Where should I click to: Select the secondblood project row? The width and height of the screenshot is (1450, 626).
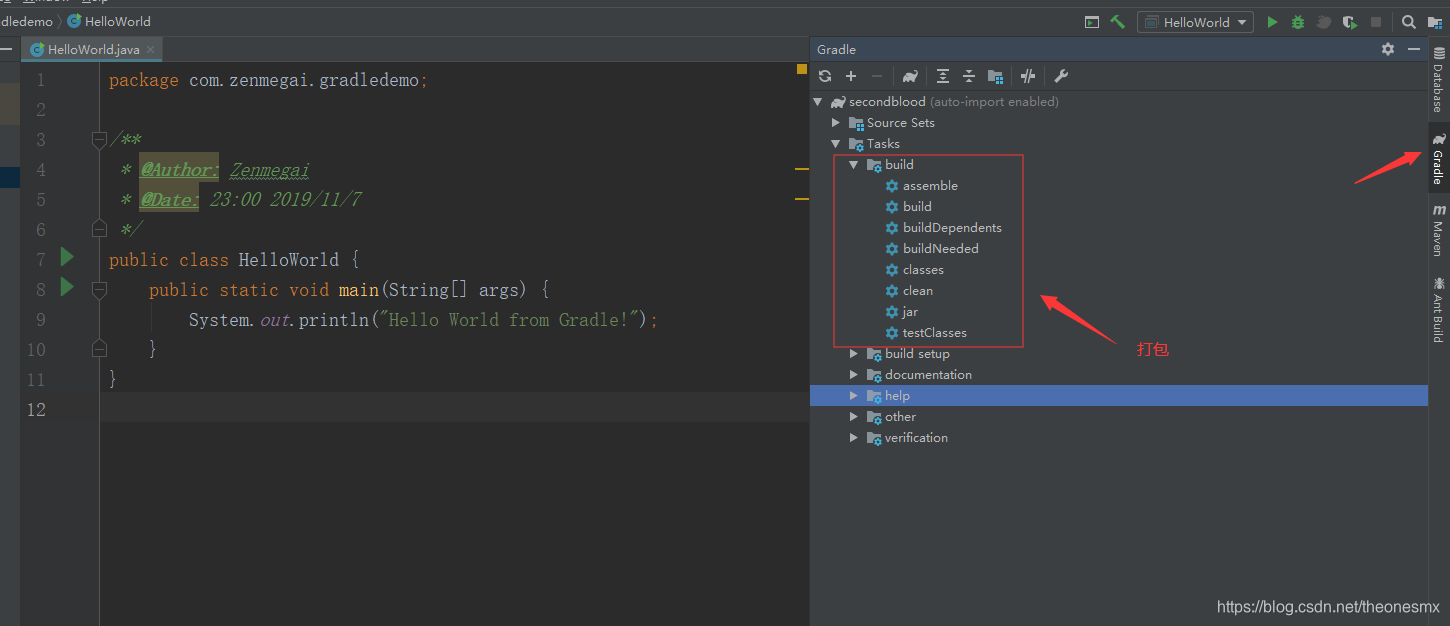click(x=1118, y=102)
